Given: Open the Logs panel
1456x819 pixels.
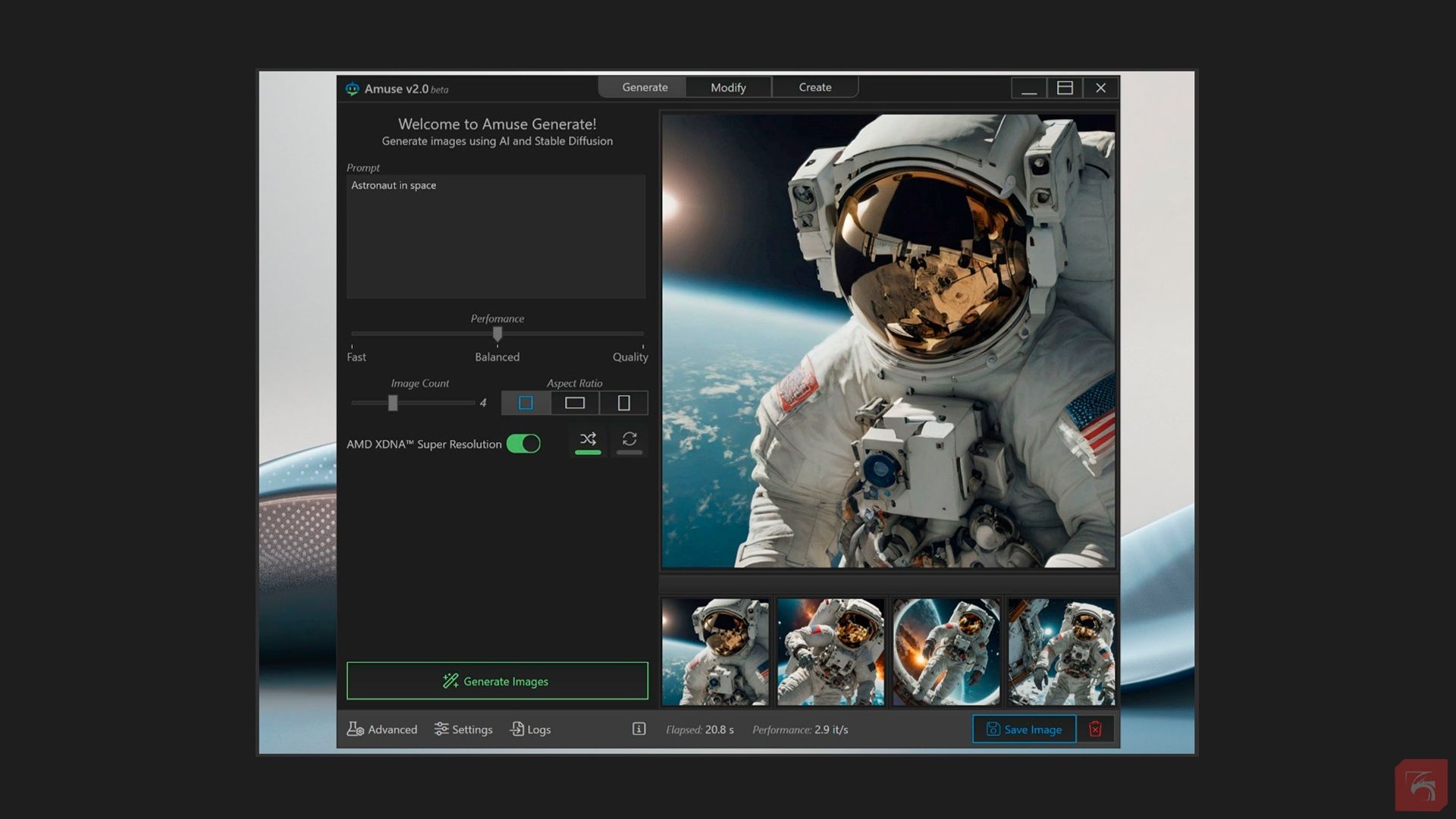Looking at the screenshot, I should 530,729.
